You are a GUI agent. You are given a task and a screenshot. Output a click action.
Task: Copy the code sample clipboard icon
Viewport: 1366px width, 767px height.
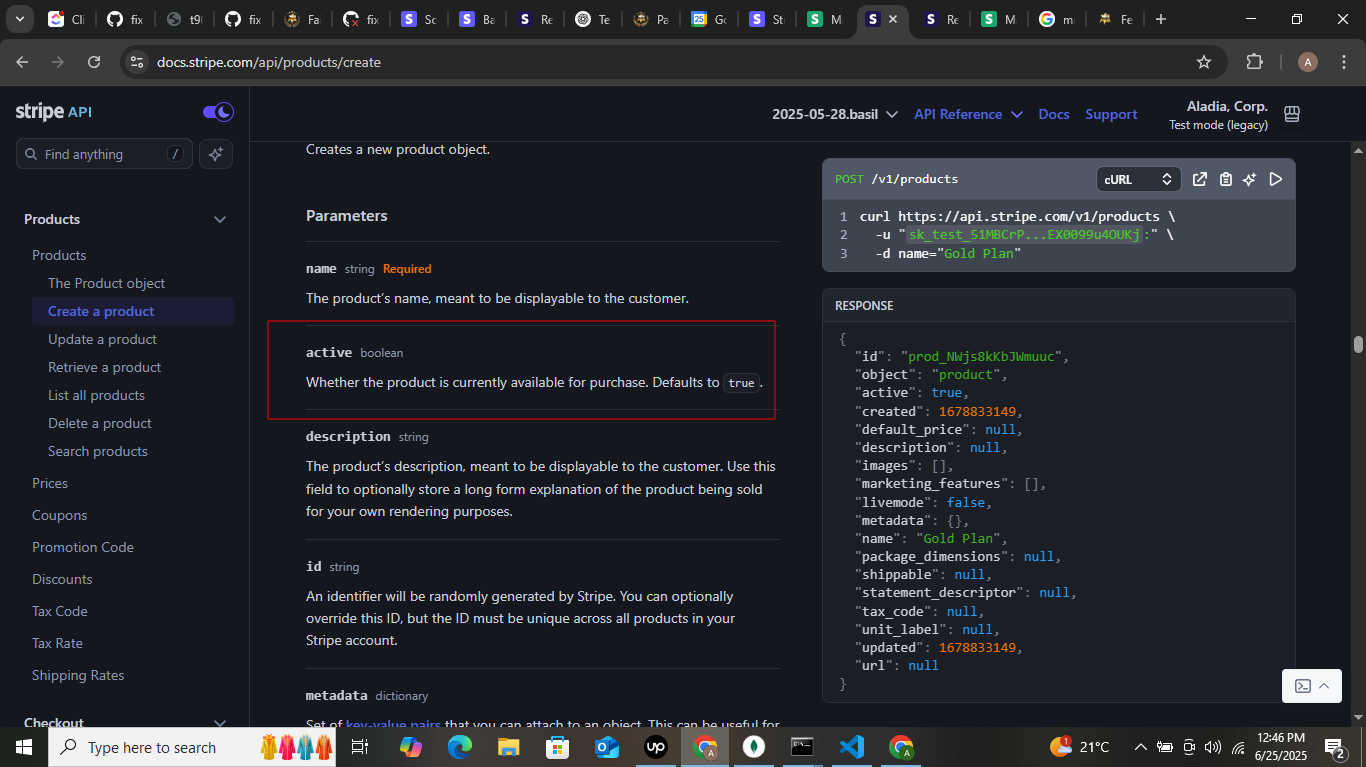coord(1226,179)
